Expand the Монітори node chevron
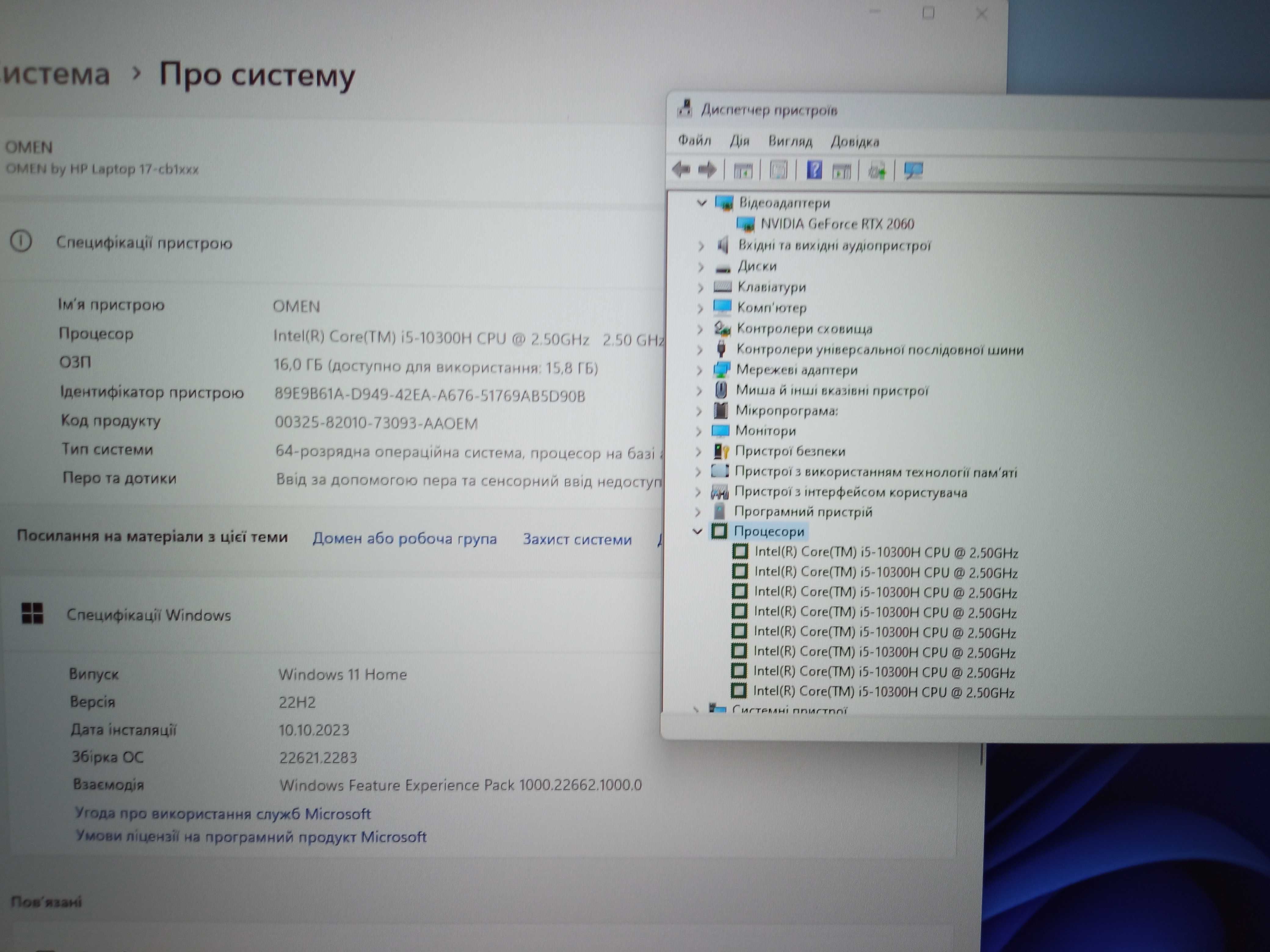 pos(699,431)
